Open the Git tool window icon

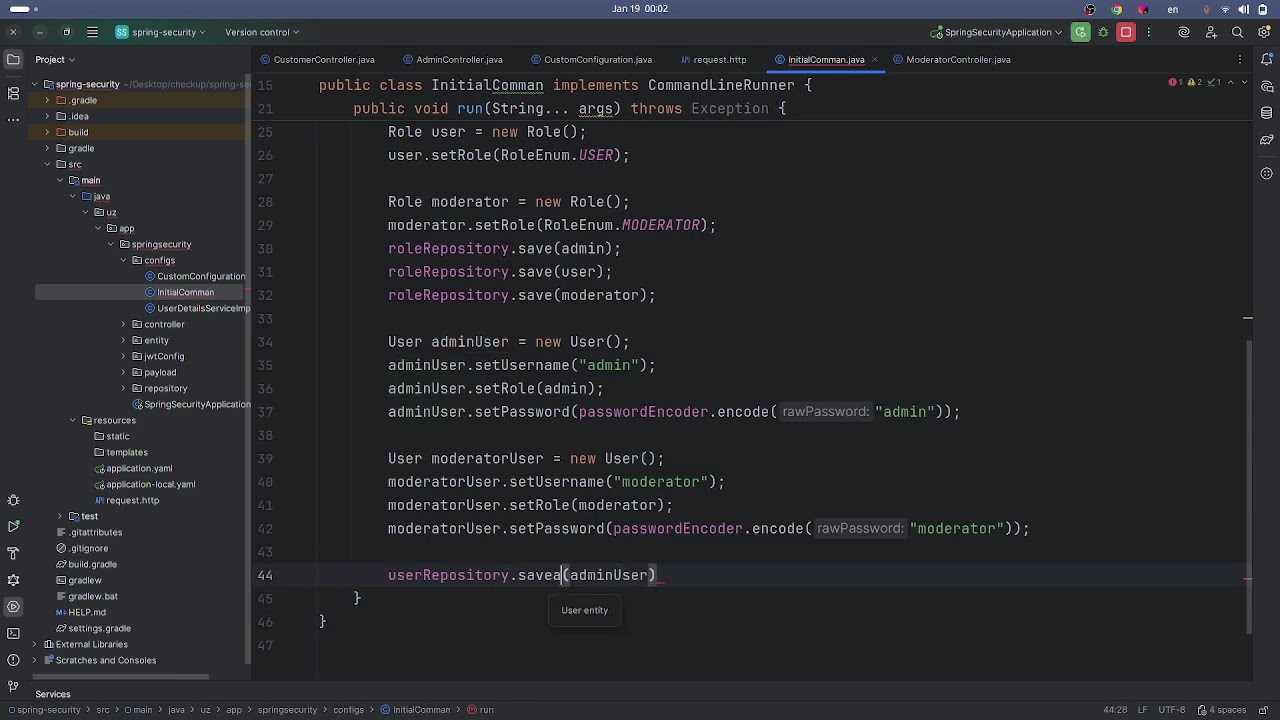click(x=13, y=686)
